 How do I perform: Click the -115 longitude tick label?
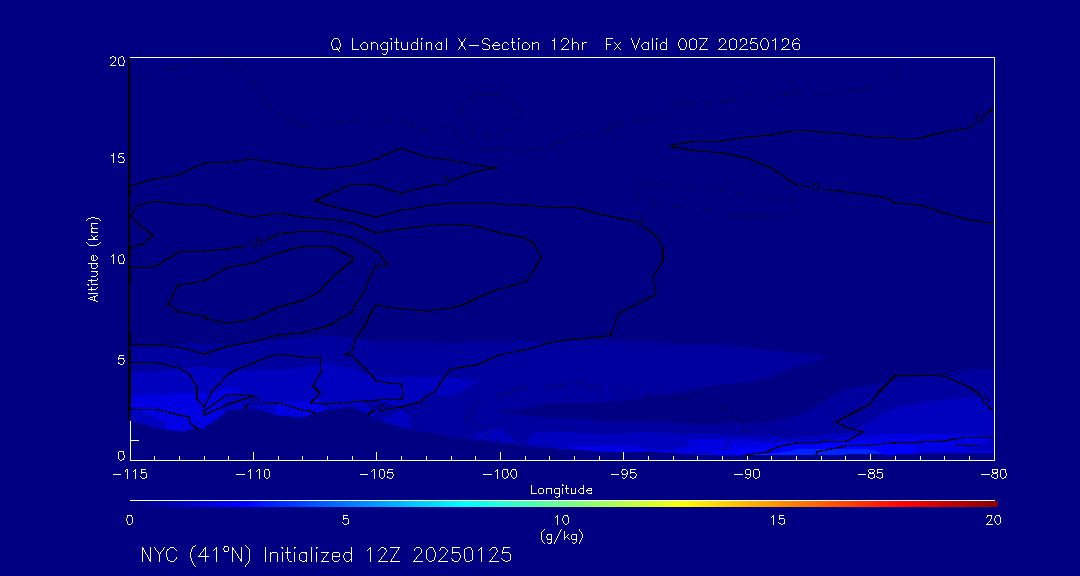pyautogui.click(x=130, y=474)
